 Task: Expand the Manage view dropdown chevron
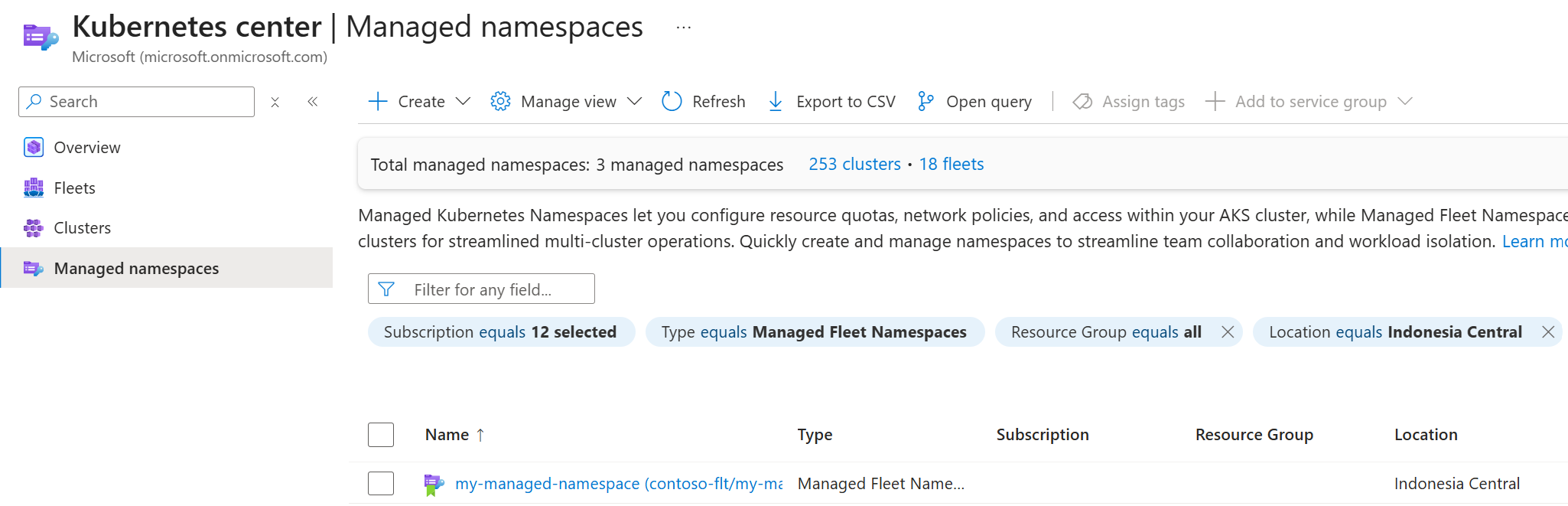[634, 102]
